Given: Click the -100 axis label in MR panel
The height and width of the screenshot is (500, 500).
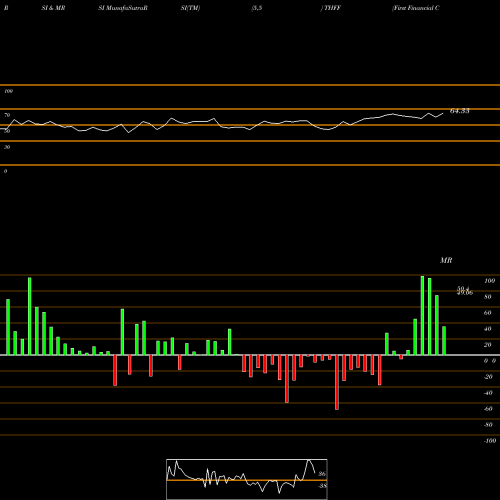Looking at the screenshot, I should 490,441.
